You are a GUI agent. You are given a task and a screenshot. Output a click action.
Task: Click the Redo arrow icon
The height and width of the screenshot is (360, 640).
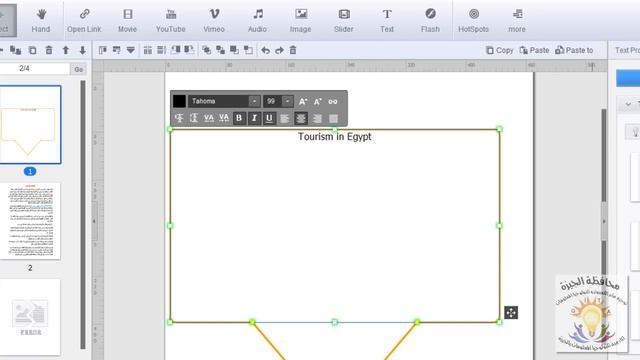point(279,50)
